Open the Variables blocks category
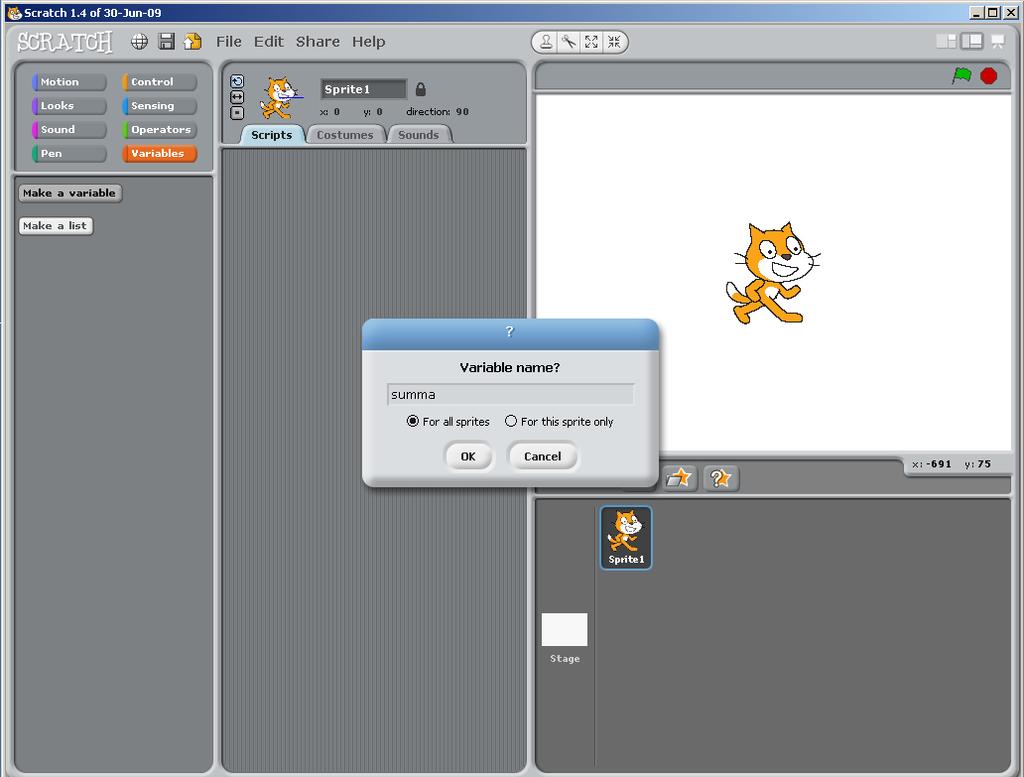 (x=159, y=153)
